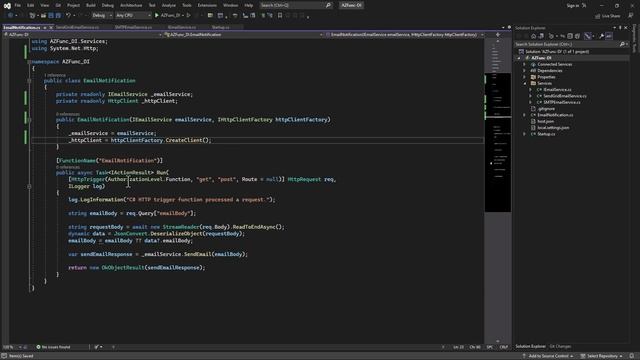640x360 pixels.
Task: Click the Open File toolbar icon
Action: 43,16
